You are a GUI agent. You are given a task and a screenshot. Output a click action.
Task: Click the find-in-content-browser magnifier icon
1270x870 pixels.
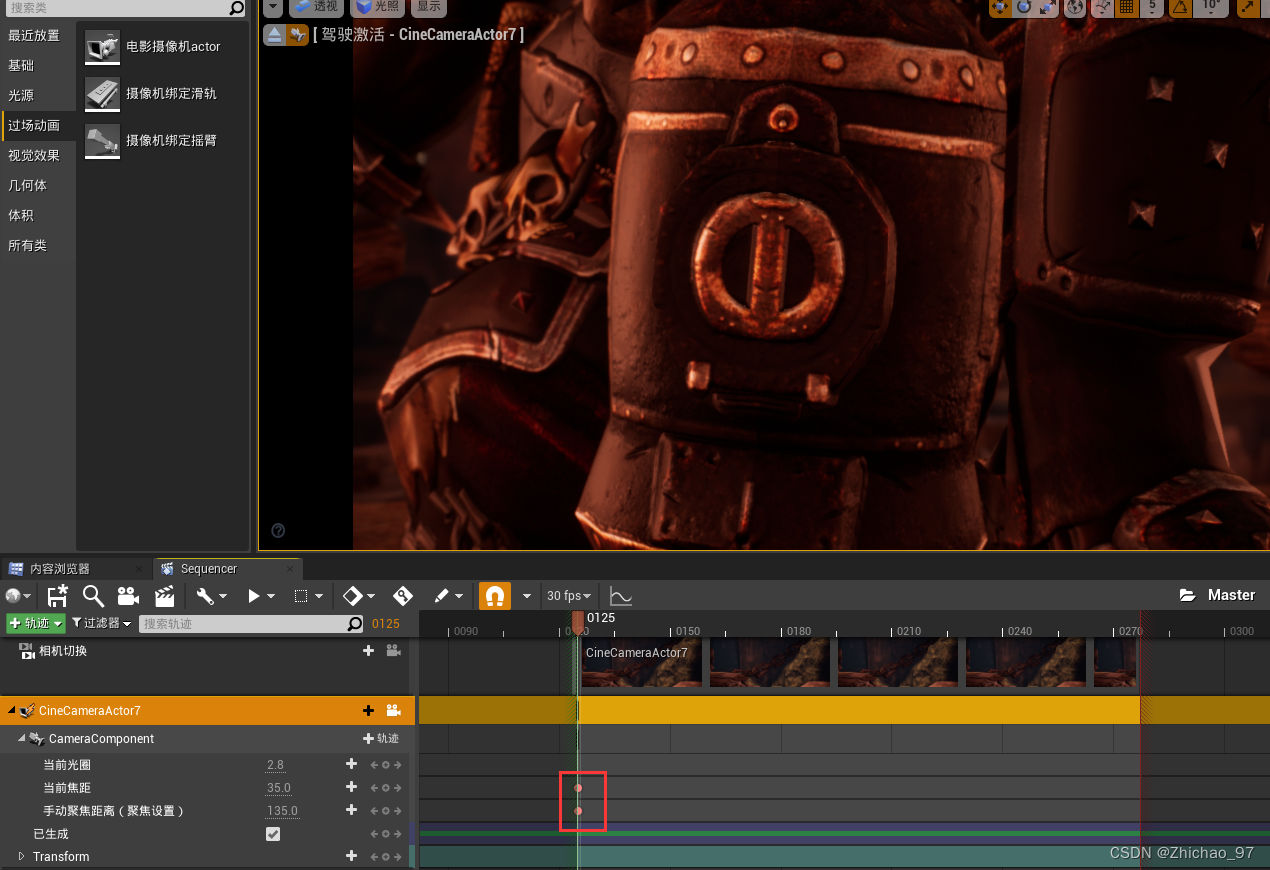click(x=93, y=596)
